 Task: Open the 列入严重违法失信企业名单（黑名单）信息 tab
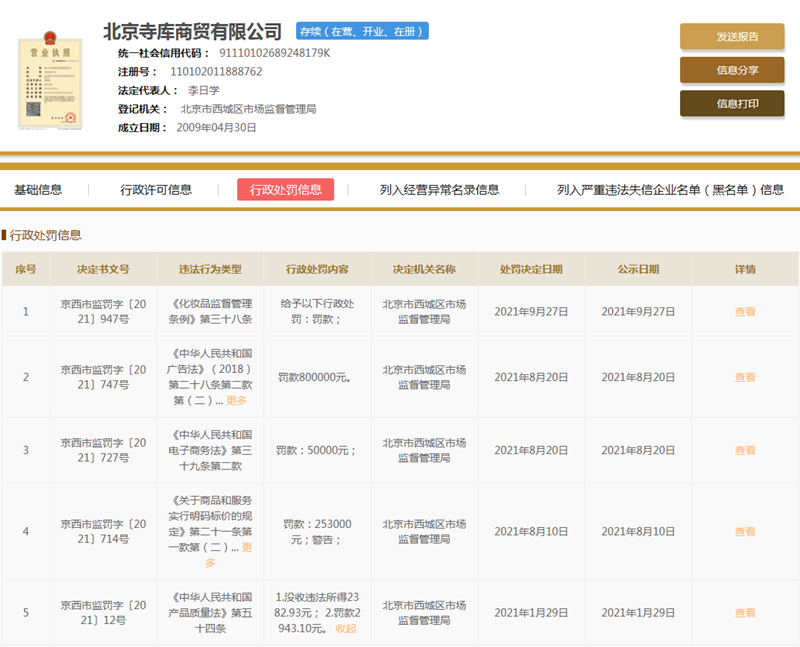670,190
